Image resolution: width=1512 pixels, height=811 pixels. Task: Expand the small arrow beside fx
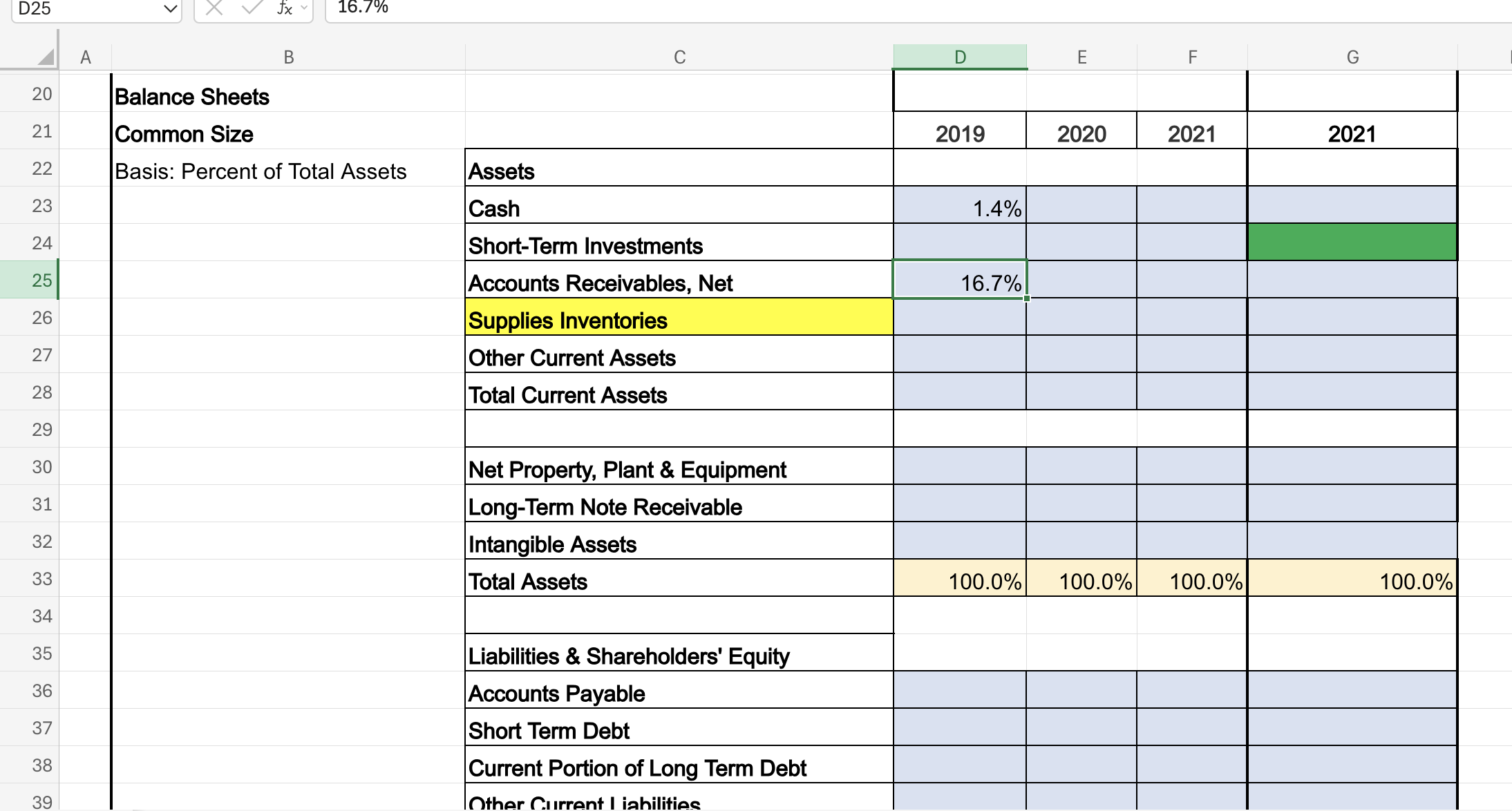tap(304, 8)
